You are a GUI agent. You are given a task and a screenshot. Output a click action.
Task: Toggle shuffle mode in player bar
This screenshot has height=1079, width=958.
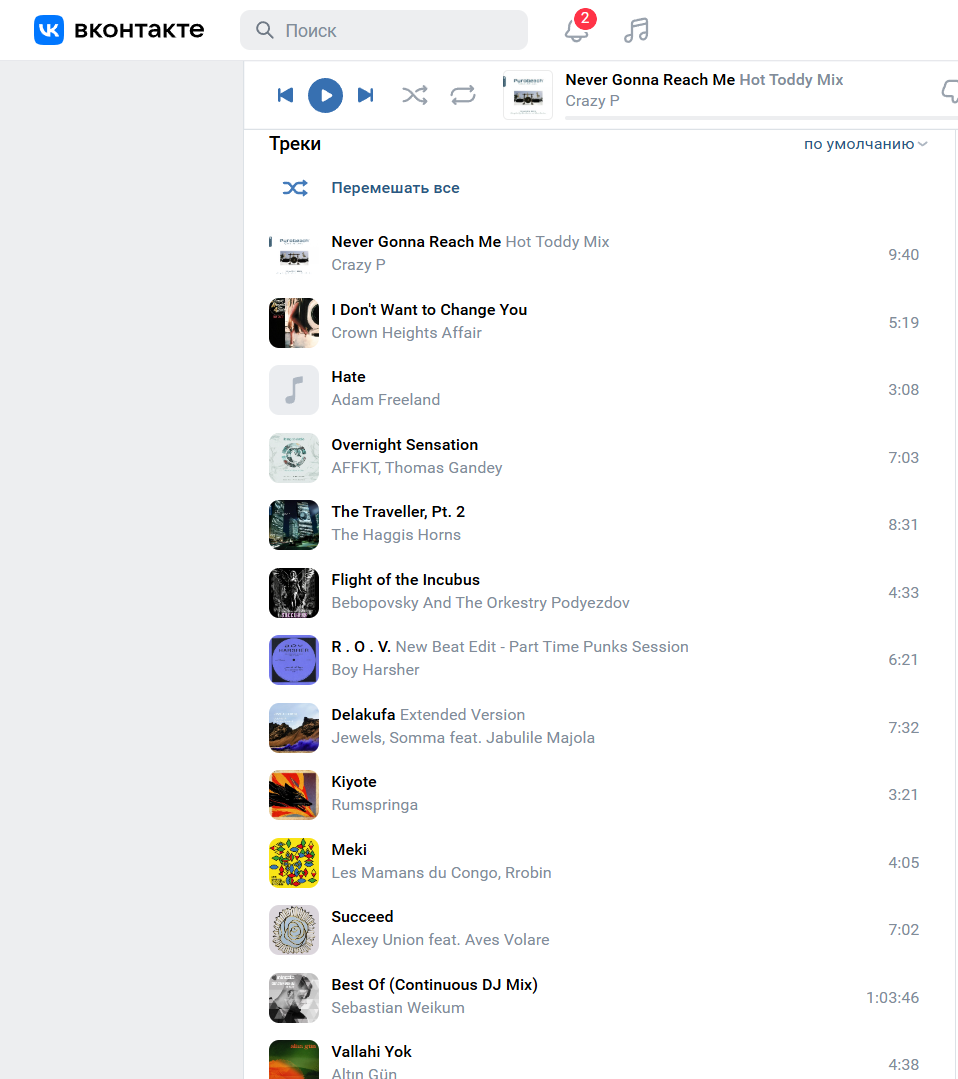(415, 95)
